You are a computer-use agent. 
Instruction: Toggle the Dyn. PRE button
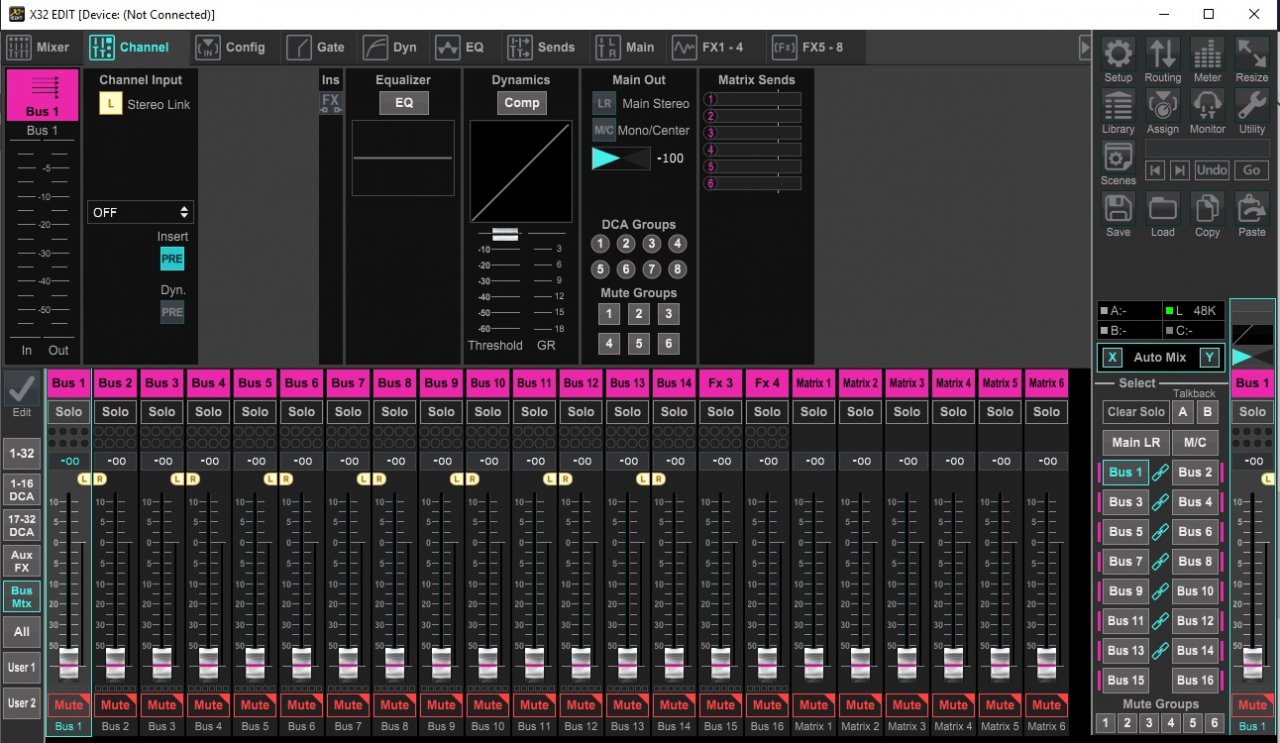coord(172,312)
